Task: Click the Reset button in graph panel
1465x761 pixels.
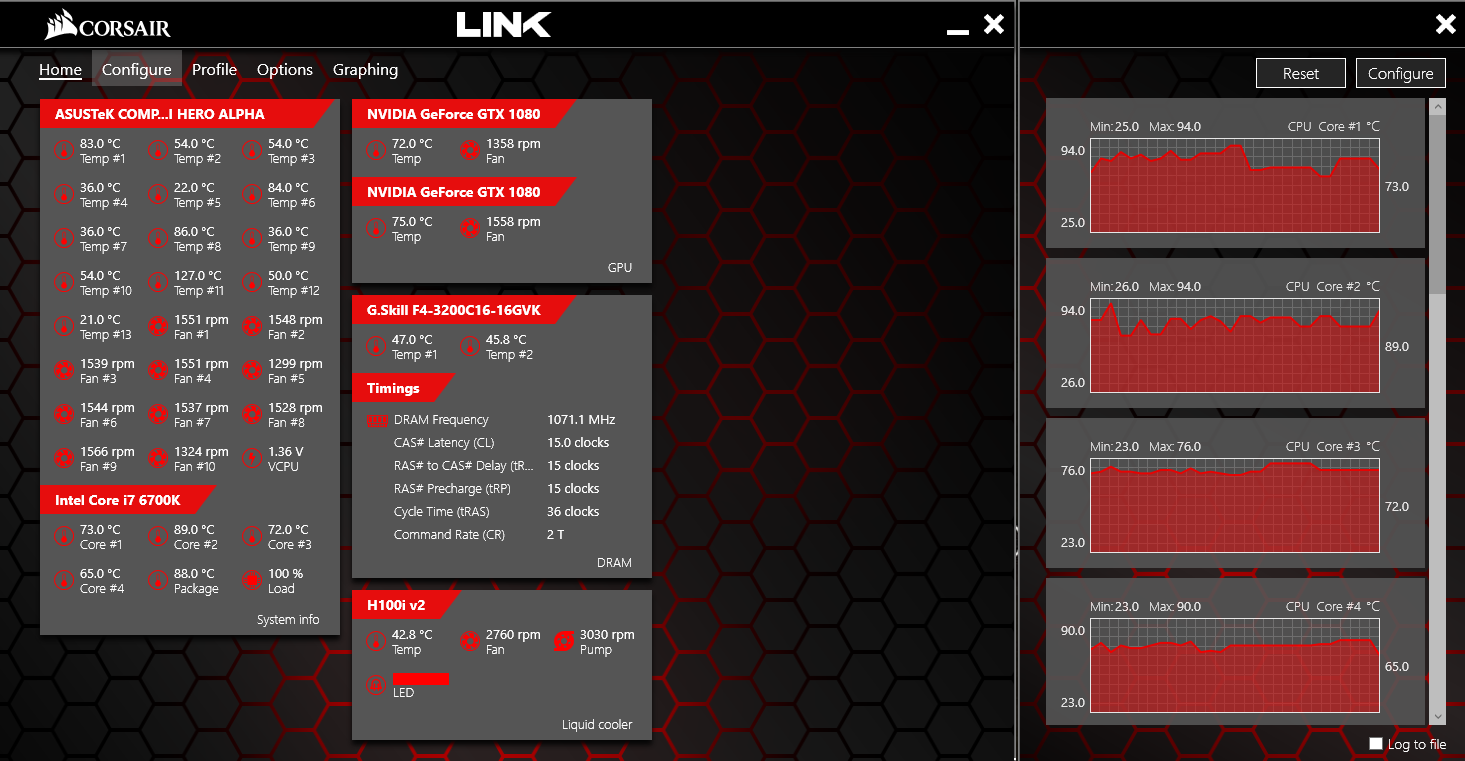Action: click(x=1301, y=73)
